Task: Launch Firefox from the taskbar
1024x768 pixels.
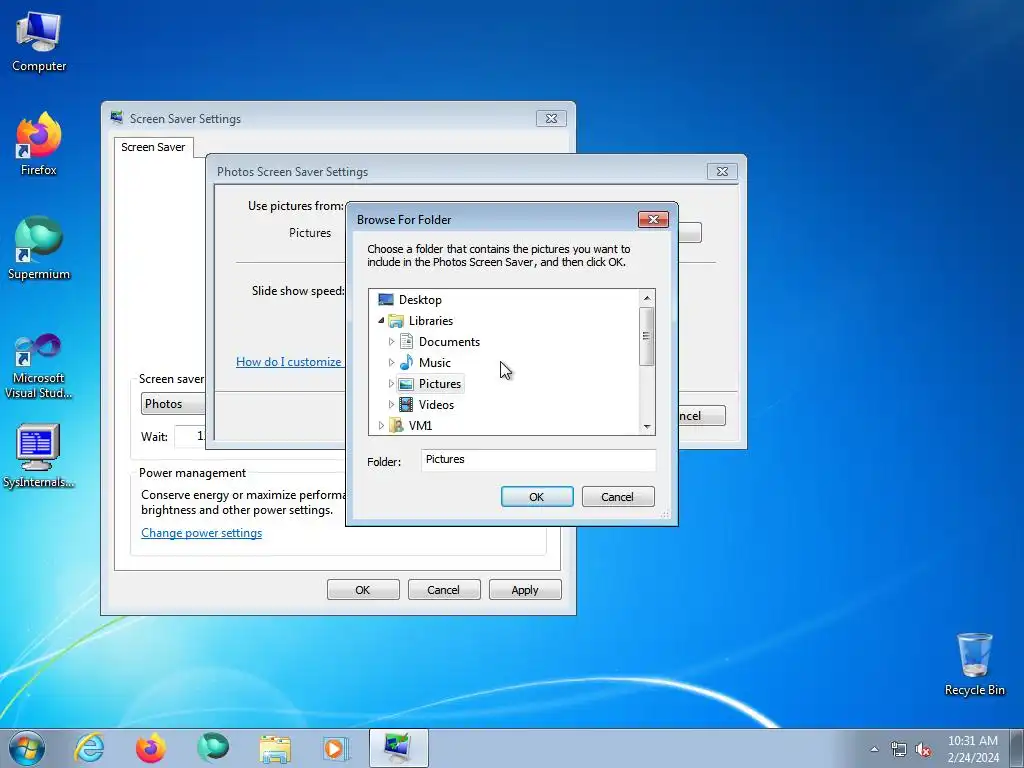Action: [151, 748]
